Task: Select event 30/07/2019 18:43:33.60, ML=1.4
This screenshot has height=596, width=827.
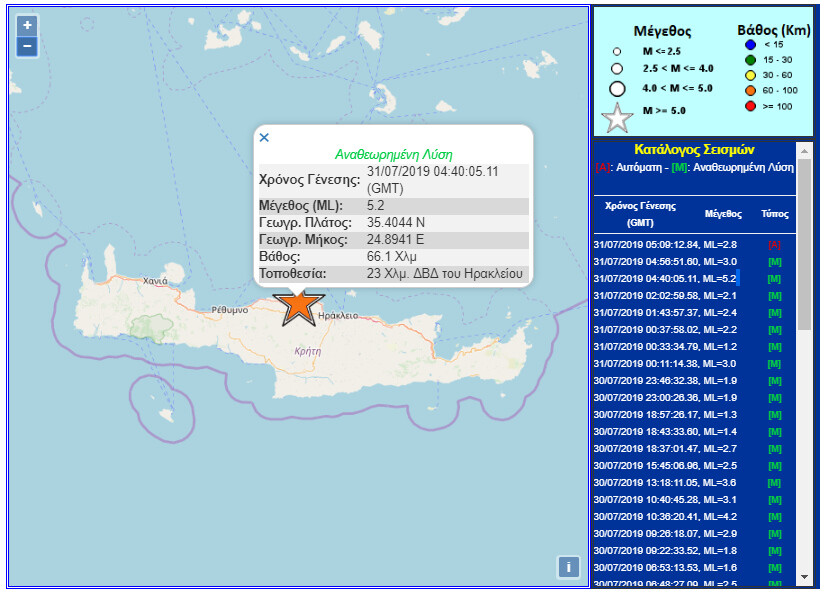Action: [x=665, y=431]
